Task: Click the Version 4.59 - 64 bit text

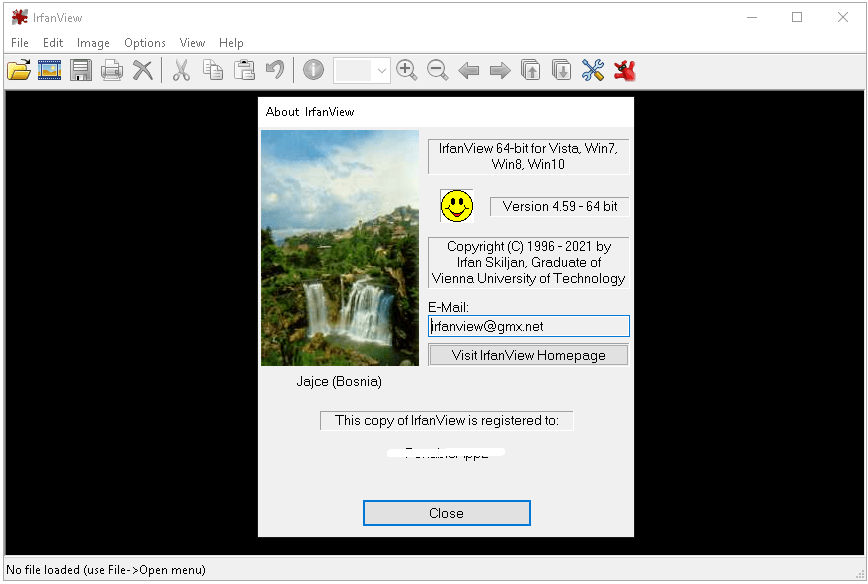Action: pyautogui.click(x=560, y=206)
